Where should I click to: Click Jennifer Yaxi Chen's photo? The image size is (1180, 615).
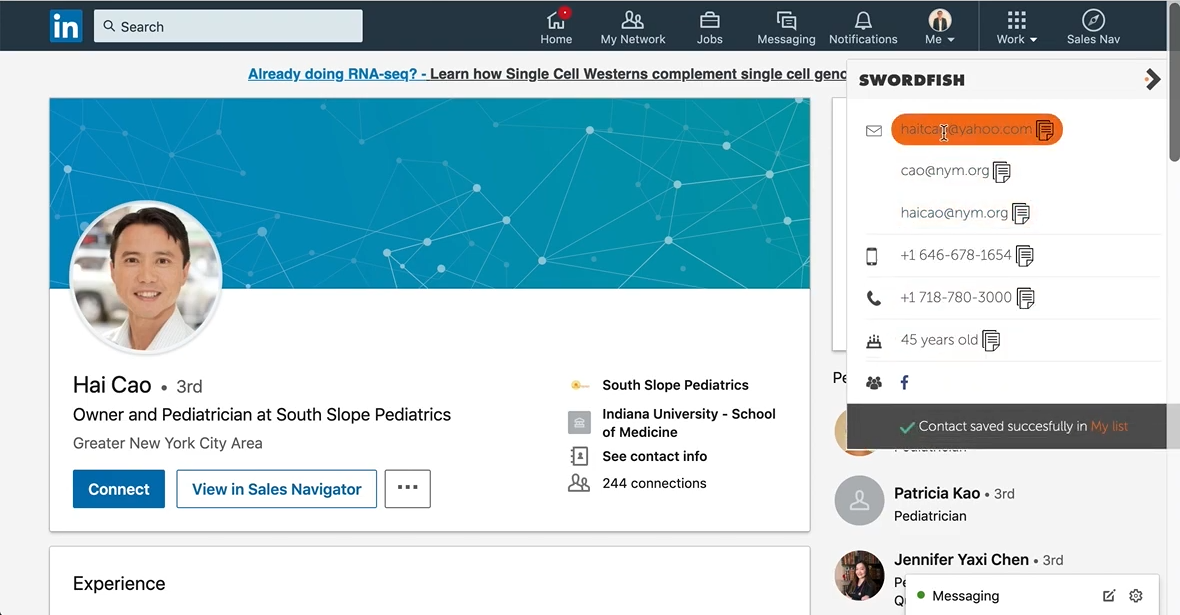[859, 575]
